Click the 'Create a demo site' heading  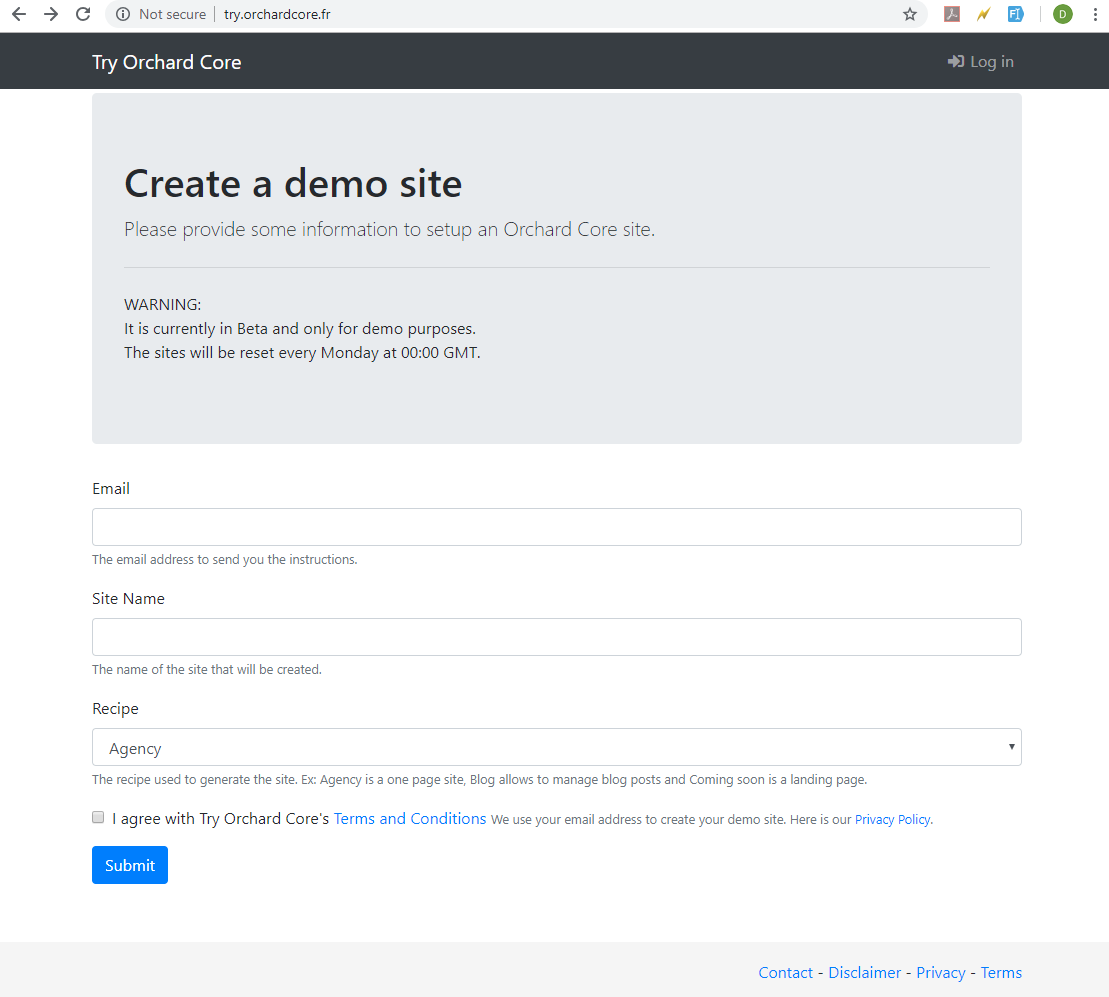(293, 184)
